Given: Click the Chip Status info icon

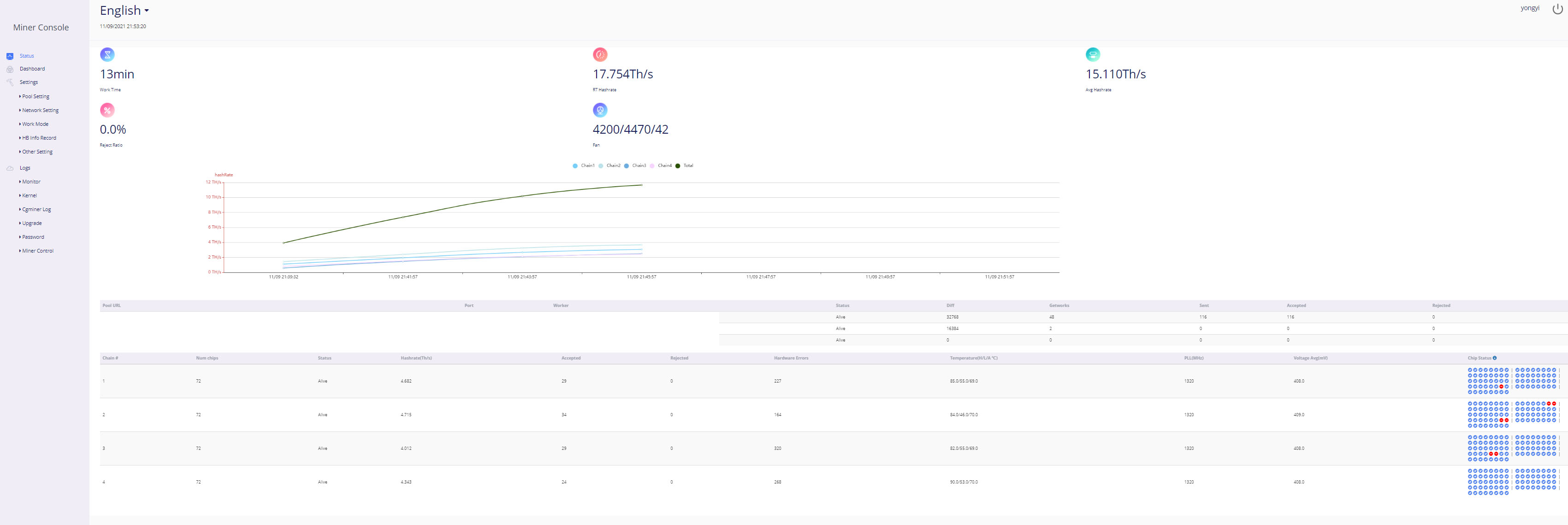Looking at the screenshot, I should tap(1494, 358).
